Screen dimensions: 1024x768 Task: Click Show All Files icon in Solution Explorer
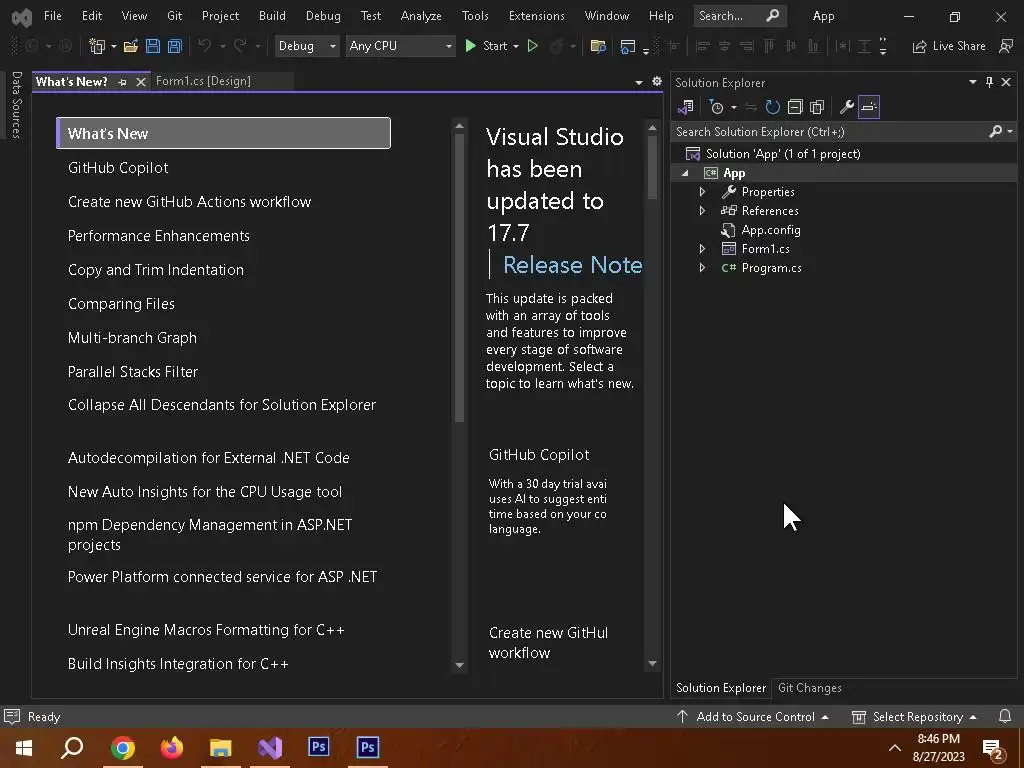pos(817,107)
